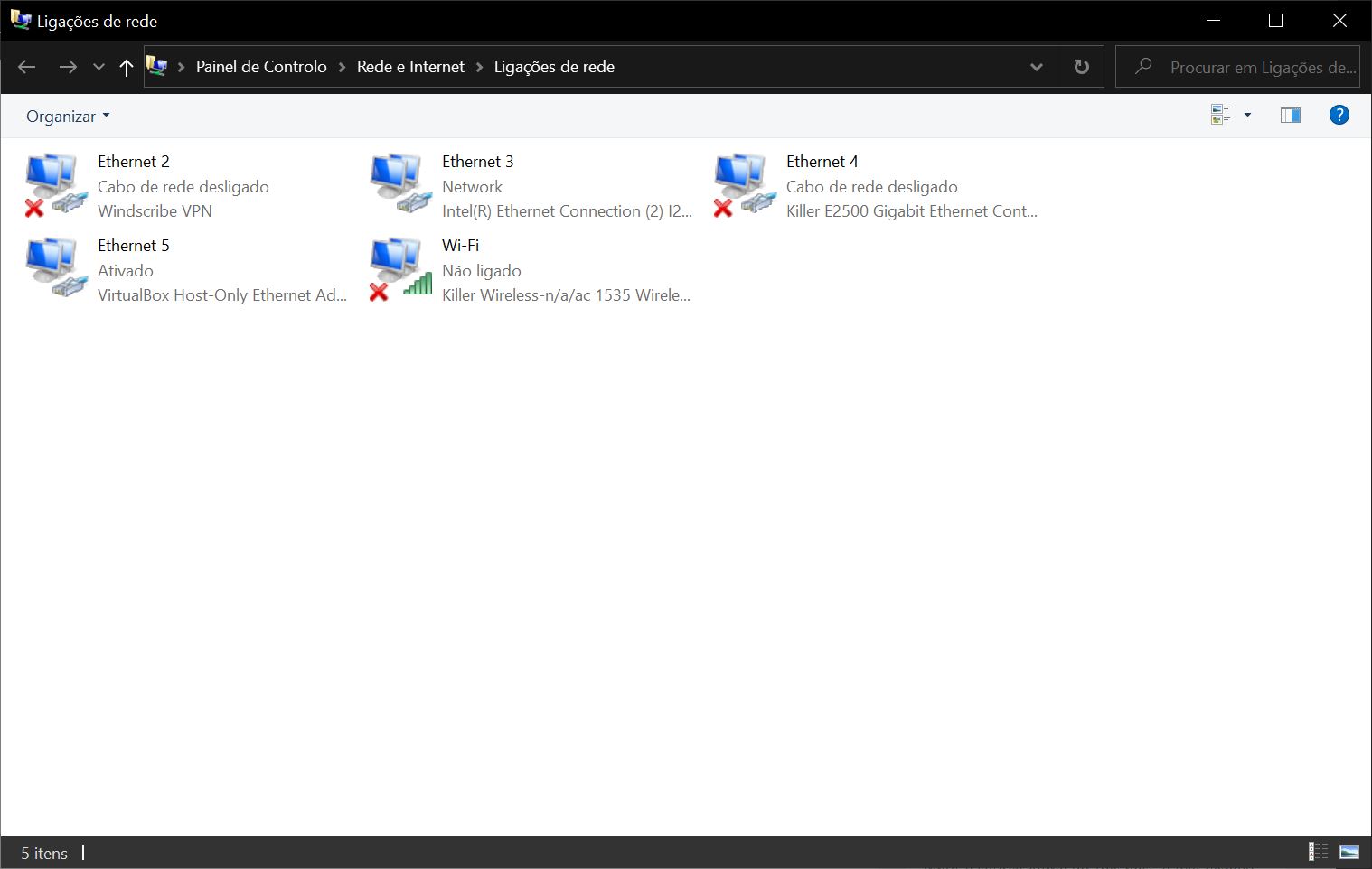Select the Ethernet 2 Windscribe VPN adapter icon
This screenshot has height=869, width=1372.
[x=52, y=184]
